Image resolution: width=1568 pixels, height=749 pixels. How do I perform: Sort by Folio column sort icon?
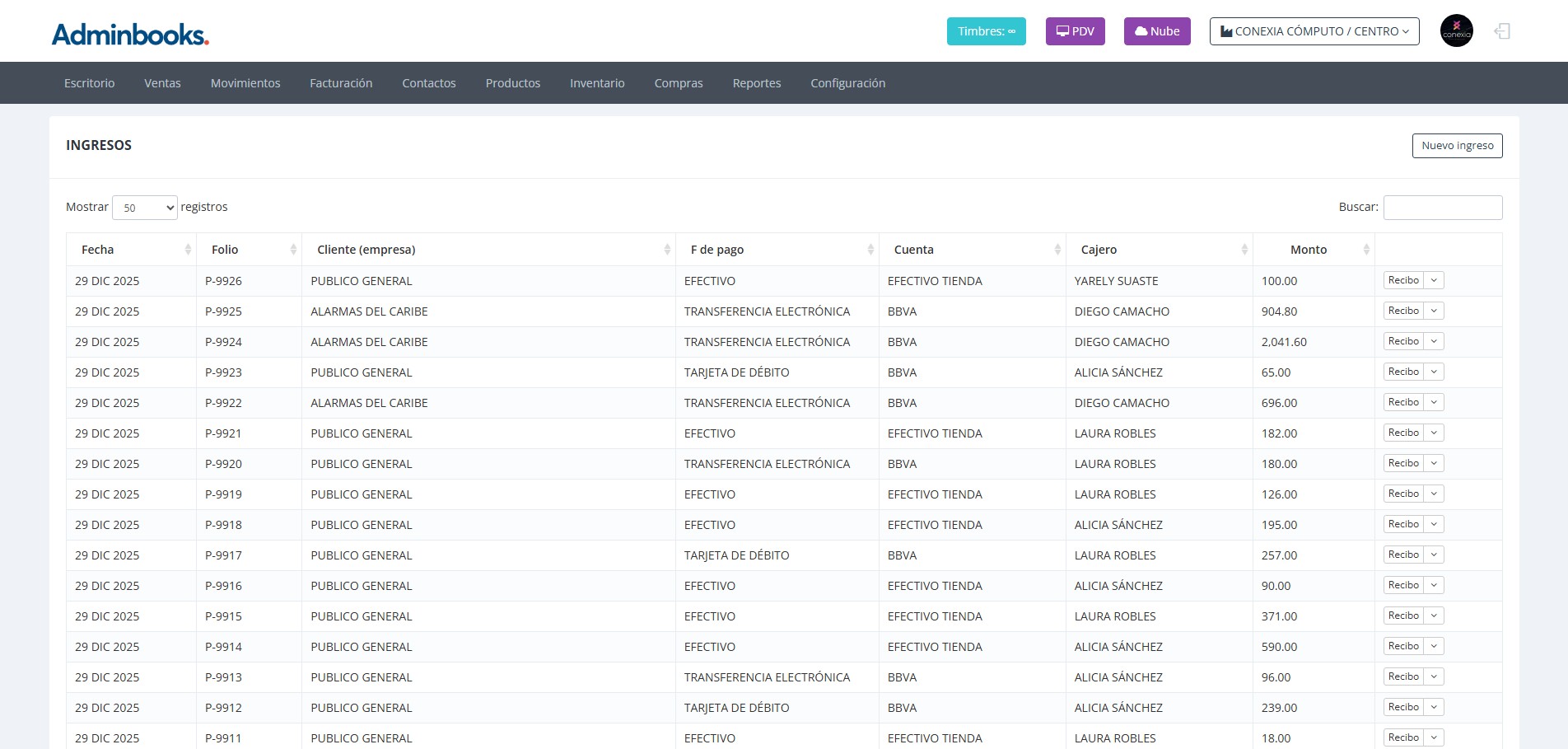pos(293,250)
